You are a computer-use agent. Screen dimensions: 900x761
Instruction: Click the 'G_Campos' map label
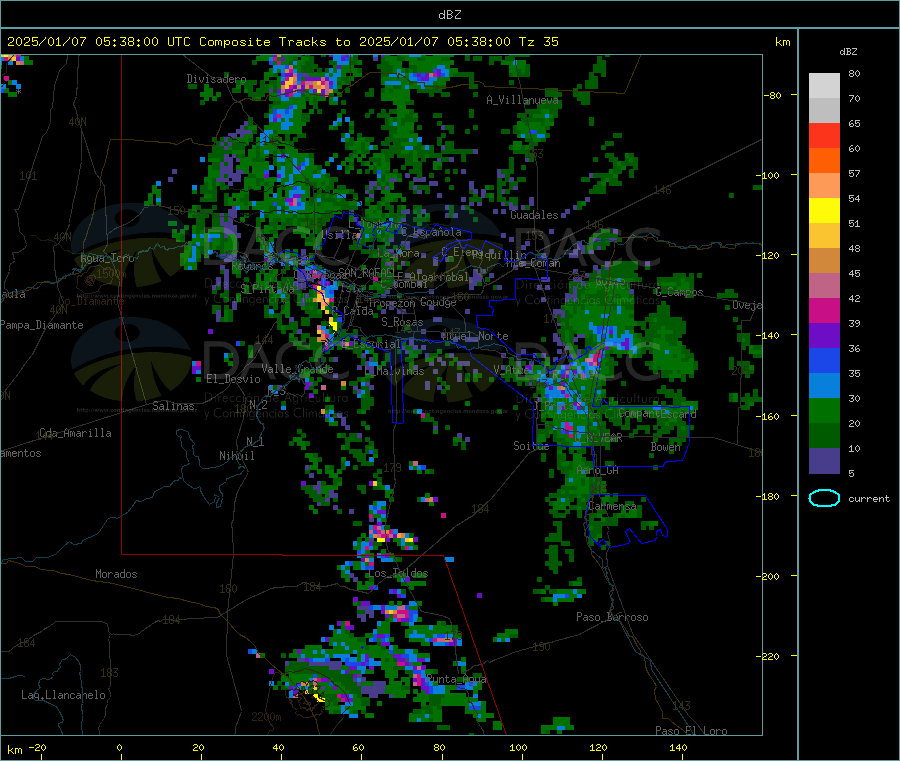pos(679,292)
